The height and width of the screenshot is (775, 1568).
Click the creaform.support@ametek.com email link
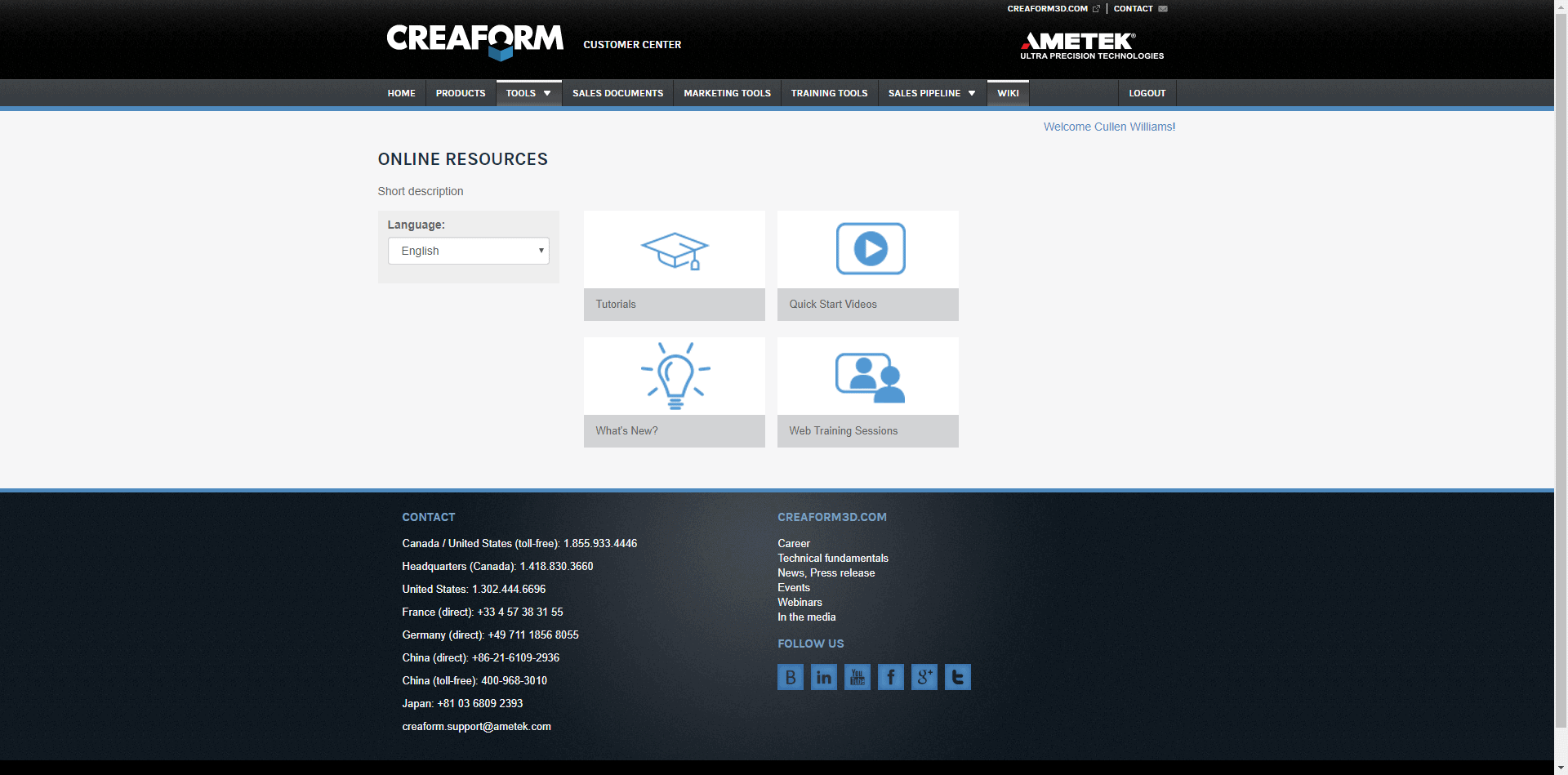[476, 726]
